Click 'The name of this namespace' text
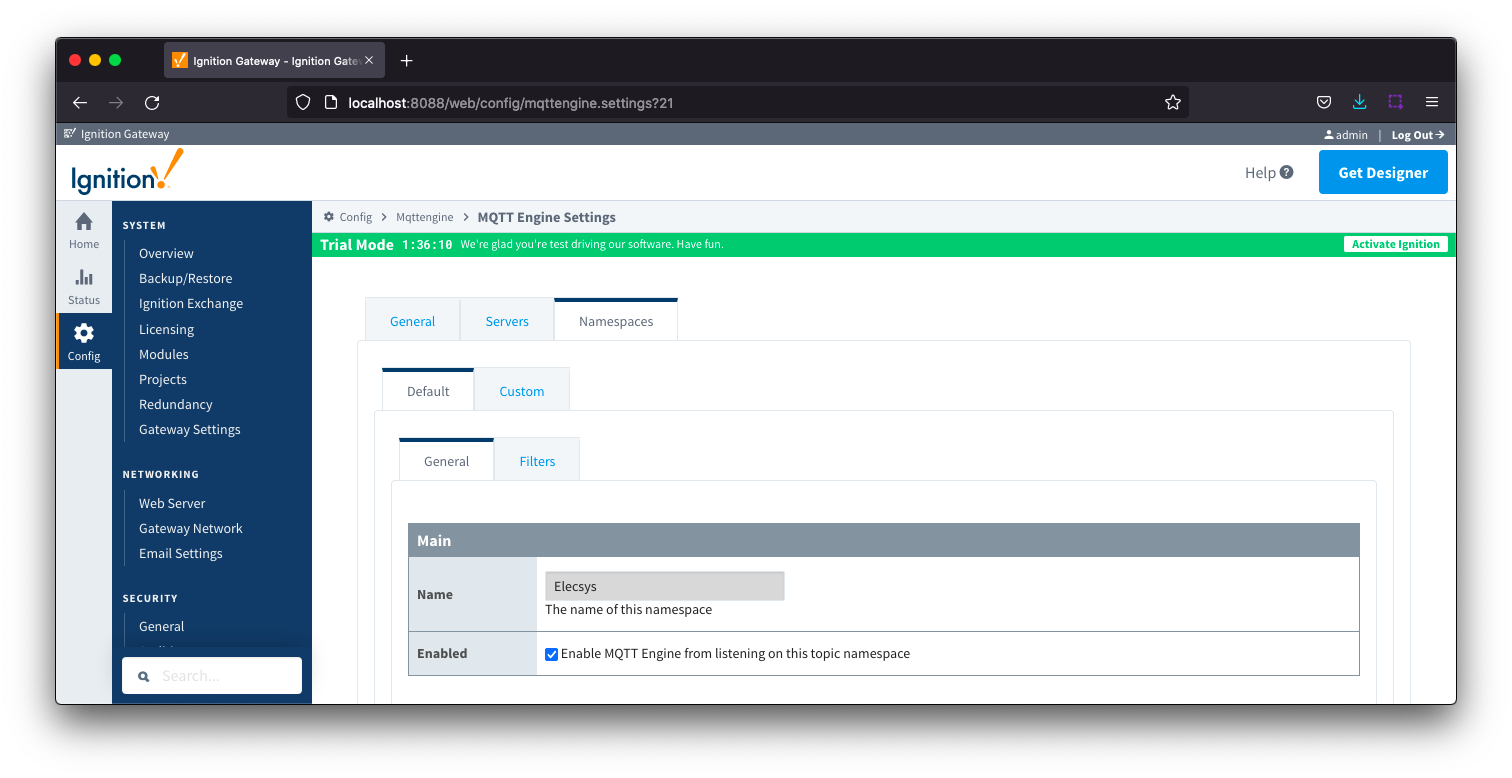 (629, 609)
